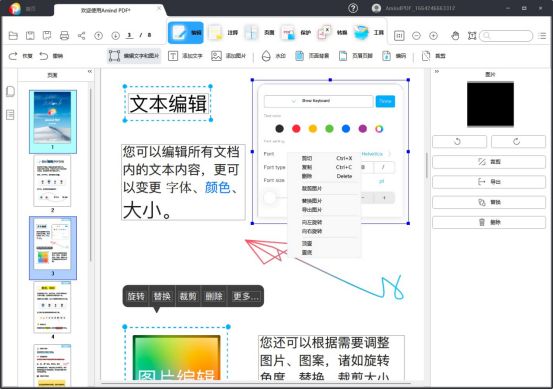Image resolution: width=553 pixels, height=390 pixels.
Task: Save the document with the floppy icon
Action: pyautogui.click(x=30, y=35)
